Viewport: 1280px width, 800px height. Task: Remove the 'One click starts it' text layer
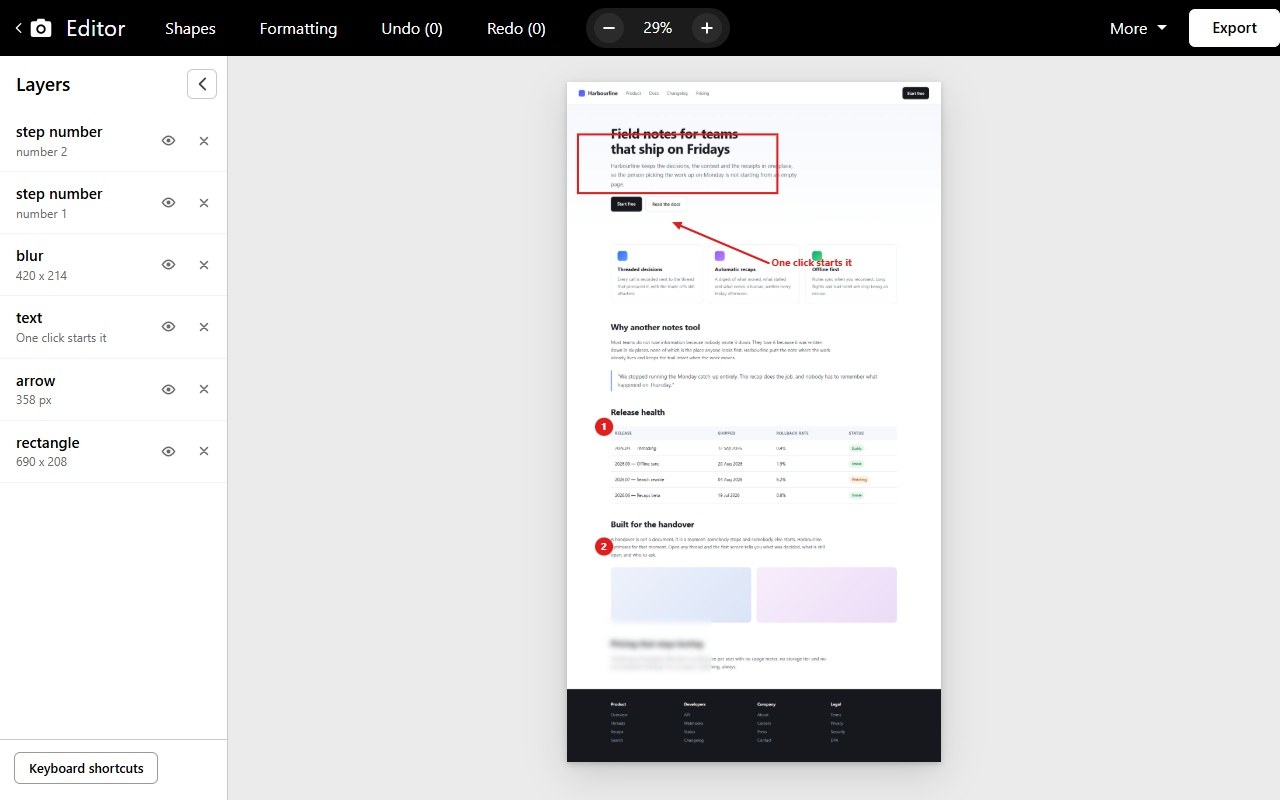pos(204,327)
